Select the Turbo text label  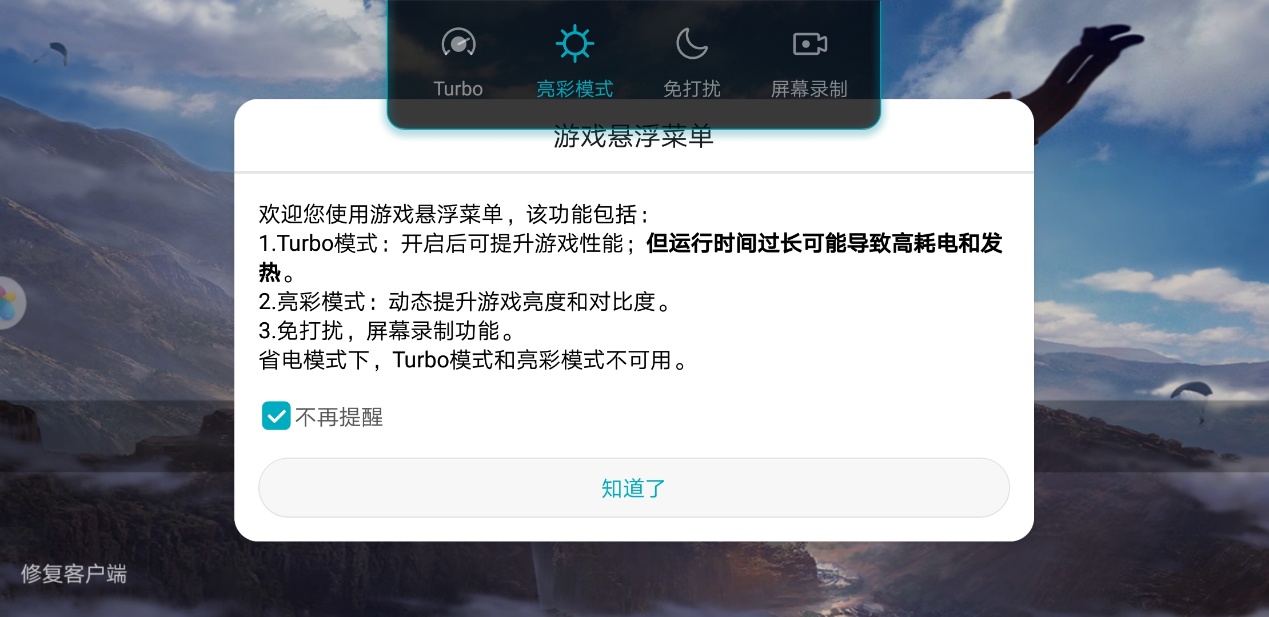[458, 89]
